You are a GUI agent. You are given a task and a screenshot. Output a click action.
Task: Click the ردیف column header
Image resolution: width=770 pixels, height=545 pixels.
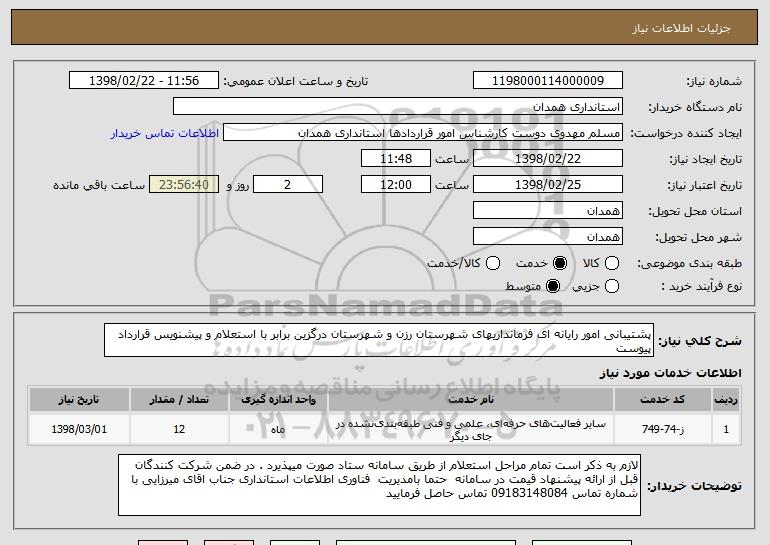click(x=726, y=400)
